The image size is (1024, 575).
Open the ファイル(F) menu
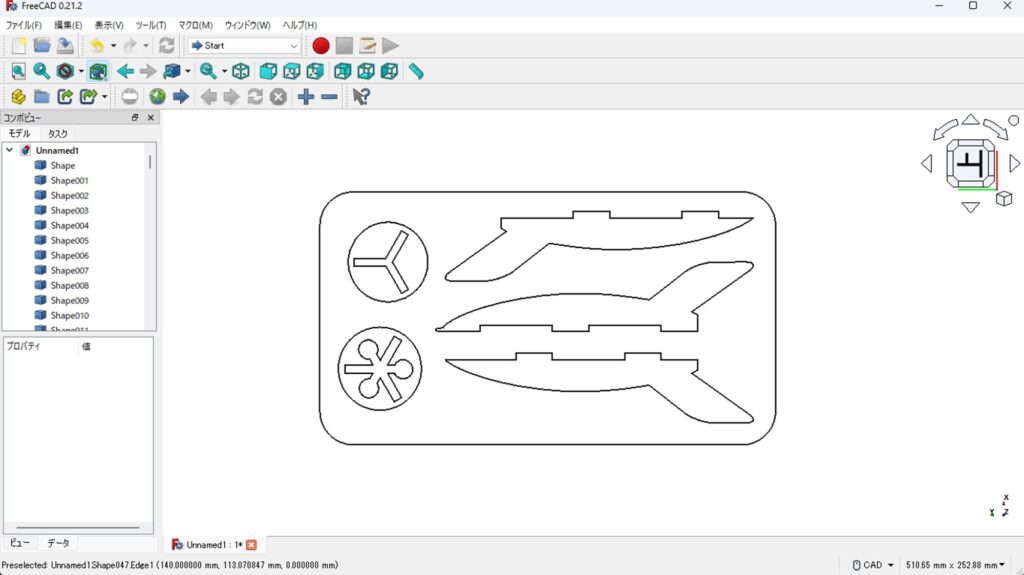click(x=24, y=25)
